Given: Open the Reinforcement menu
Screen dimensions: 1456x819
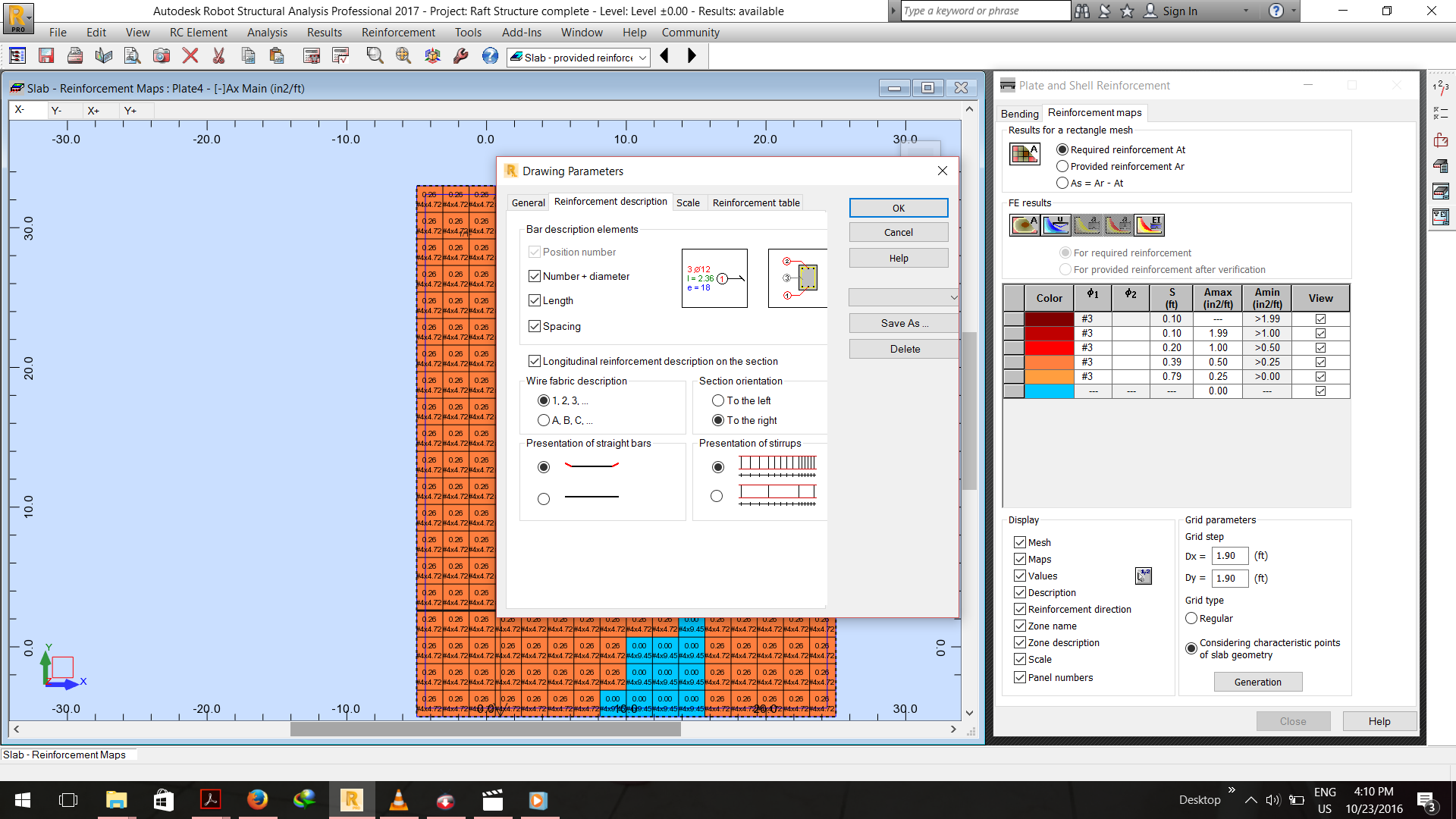Looking at the screenshot, I should coord(397,33).
